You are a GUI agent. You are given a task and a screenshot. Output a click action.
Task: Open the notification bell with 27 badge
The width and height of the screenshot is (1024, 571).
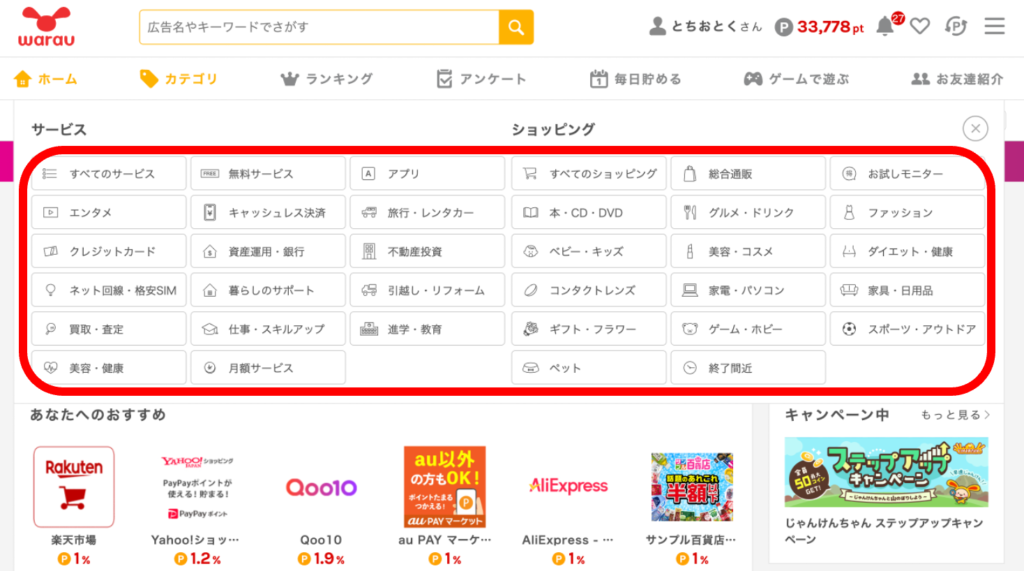pyautogui.click(x=885, y=26)
